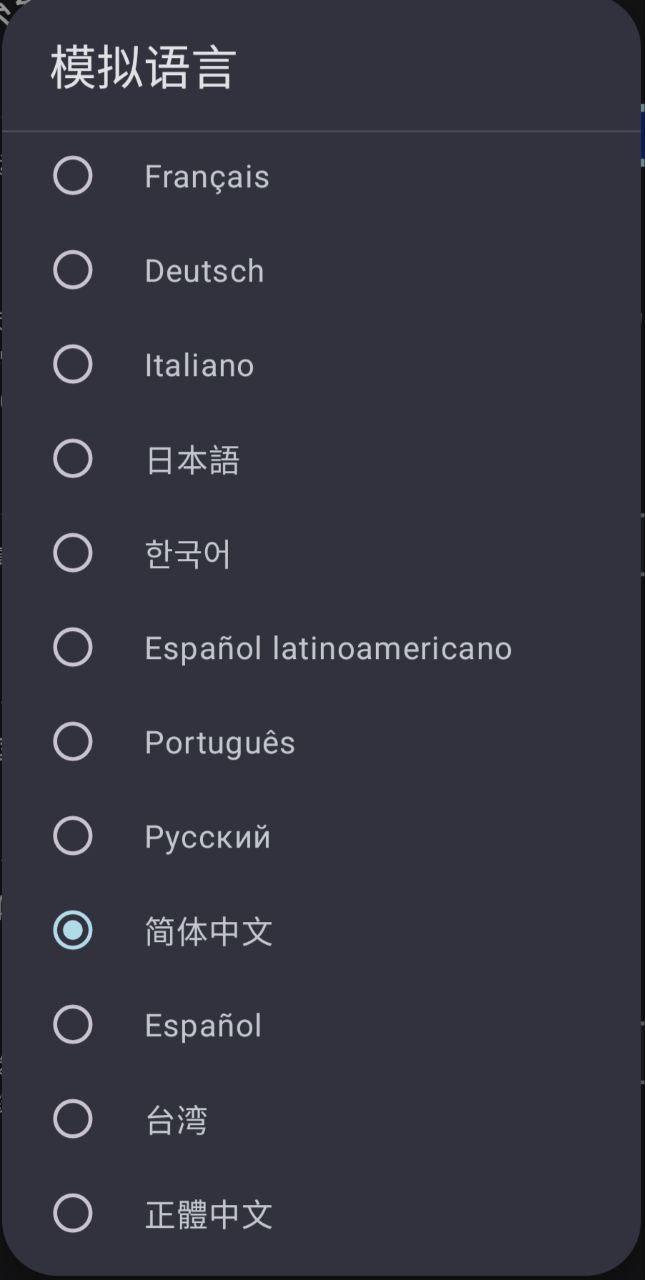Select the Français radio button
The image size is (645, 1280).
point(73,176)
